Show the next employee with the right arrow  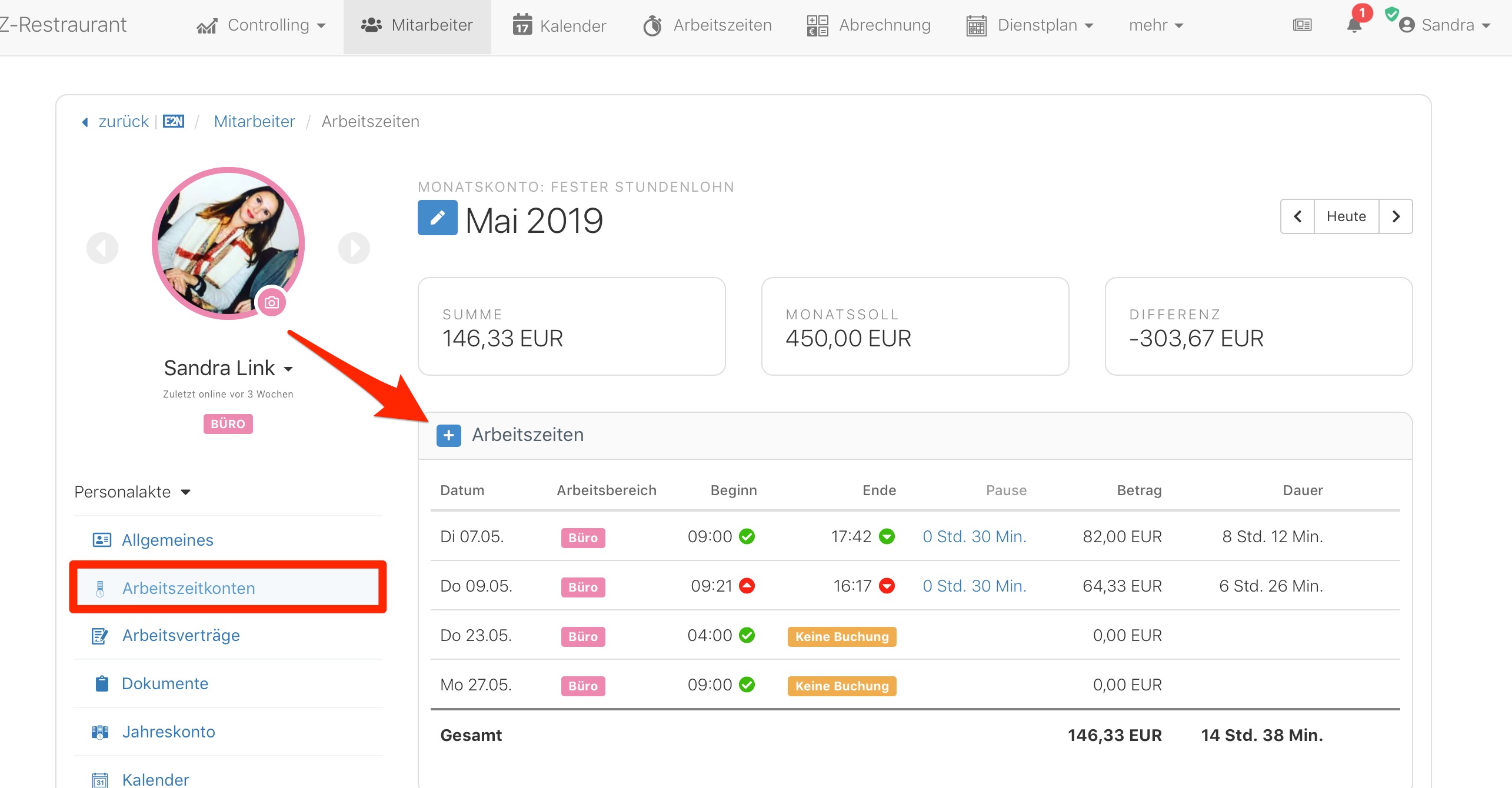coord(354,248)
